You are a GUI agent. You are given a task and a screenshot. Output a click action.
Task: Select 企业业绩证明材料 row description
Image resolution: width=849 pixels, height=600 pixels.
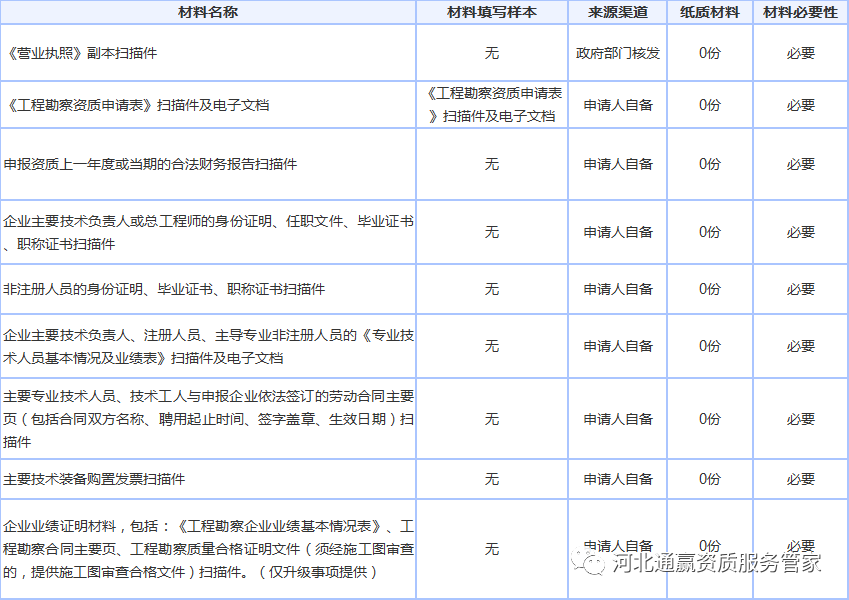208,549
